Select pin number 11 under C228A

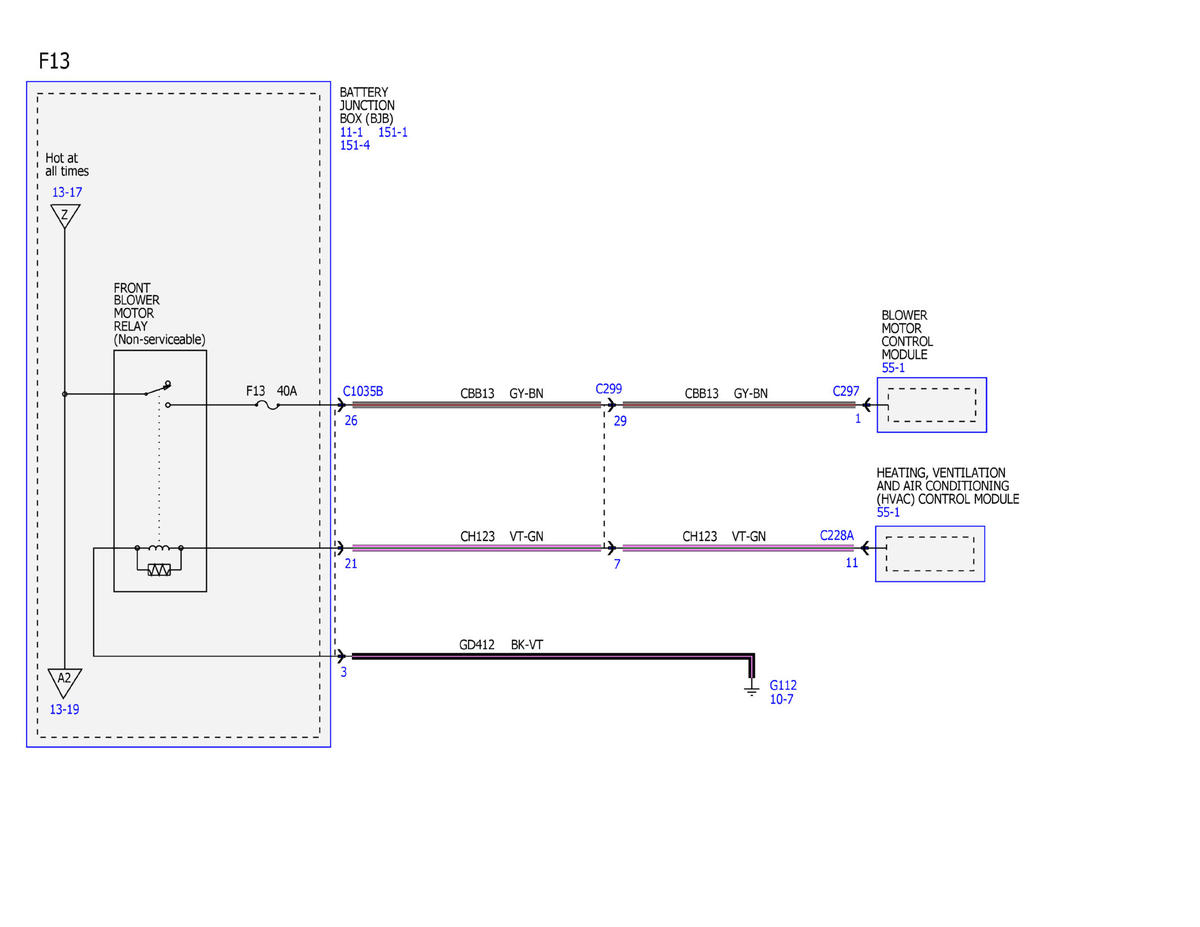click(852, 563)
